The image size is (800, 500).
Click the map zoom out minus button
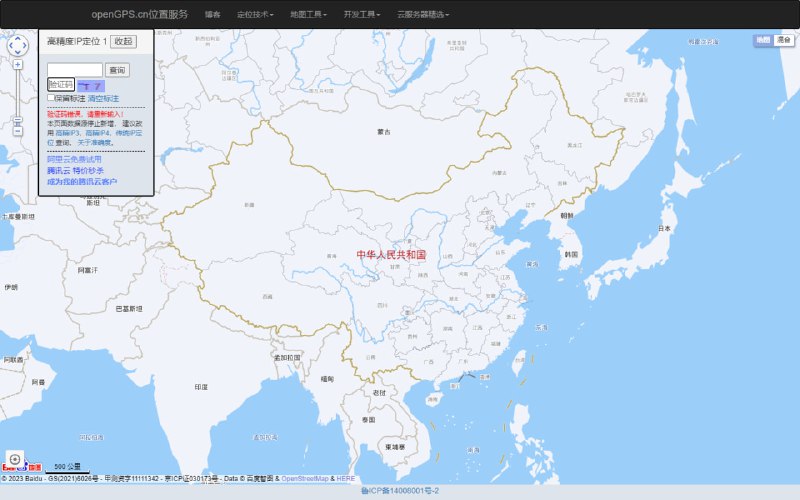pos(17,131)
